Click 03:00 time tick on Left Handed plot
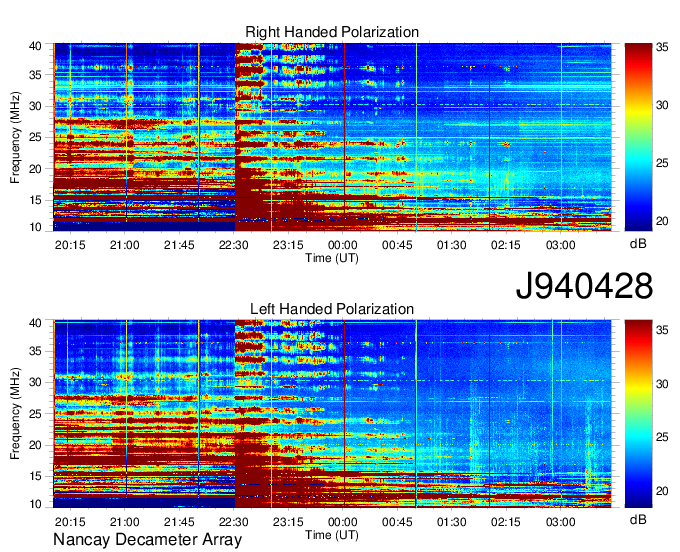The width and height of the screenshot is (680, 552). point(560,522)
